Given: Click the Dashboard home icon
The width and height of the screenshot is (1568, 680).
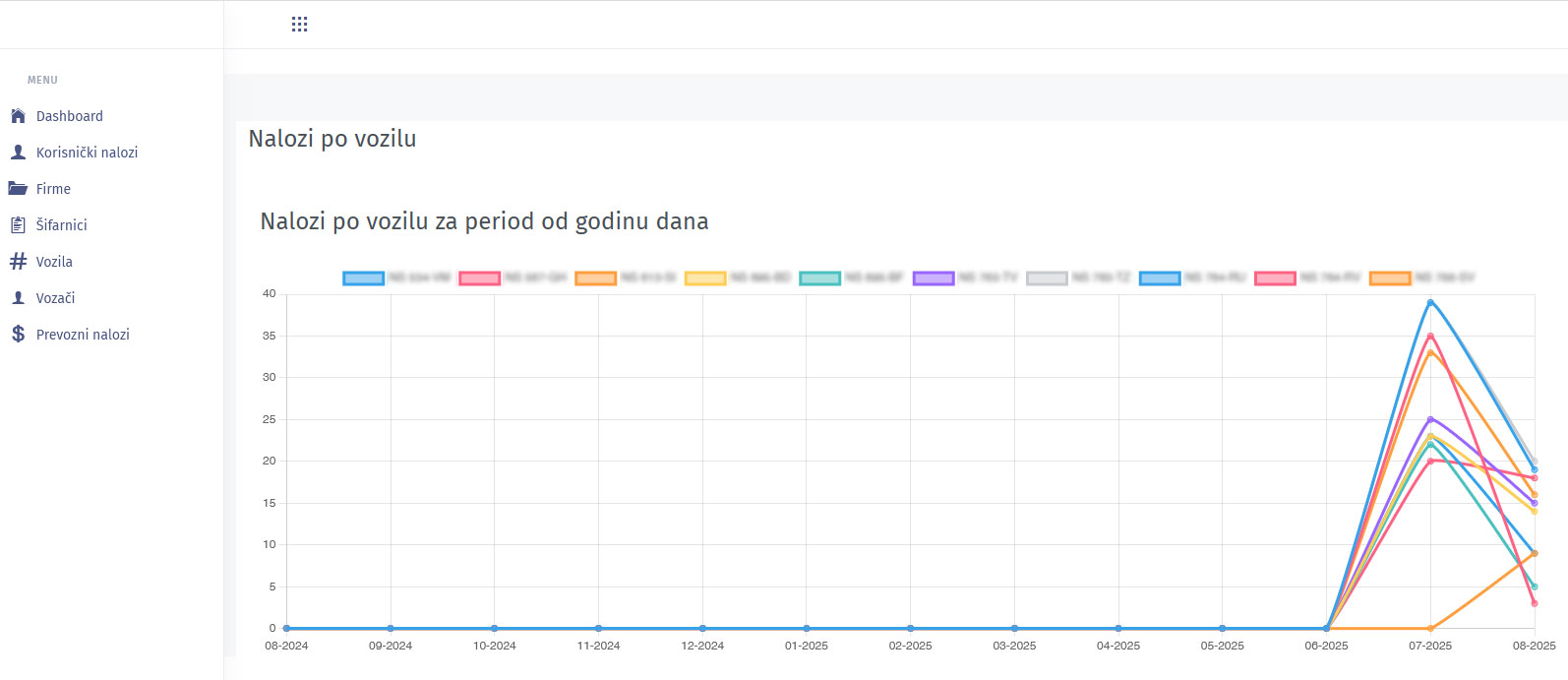Looking at the screenshot, I should pyautogui.click(x=18, y=116).
